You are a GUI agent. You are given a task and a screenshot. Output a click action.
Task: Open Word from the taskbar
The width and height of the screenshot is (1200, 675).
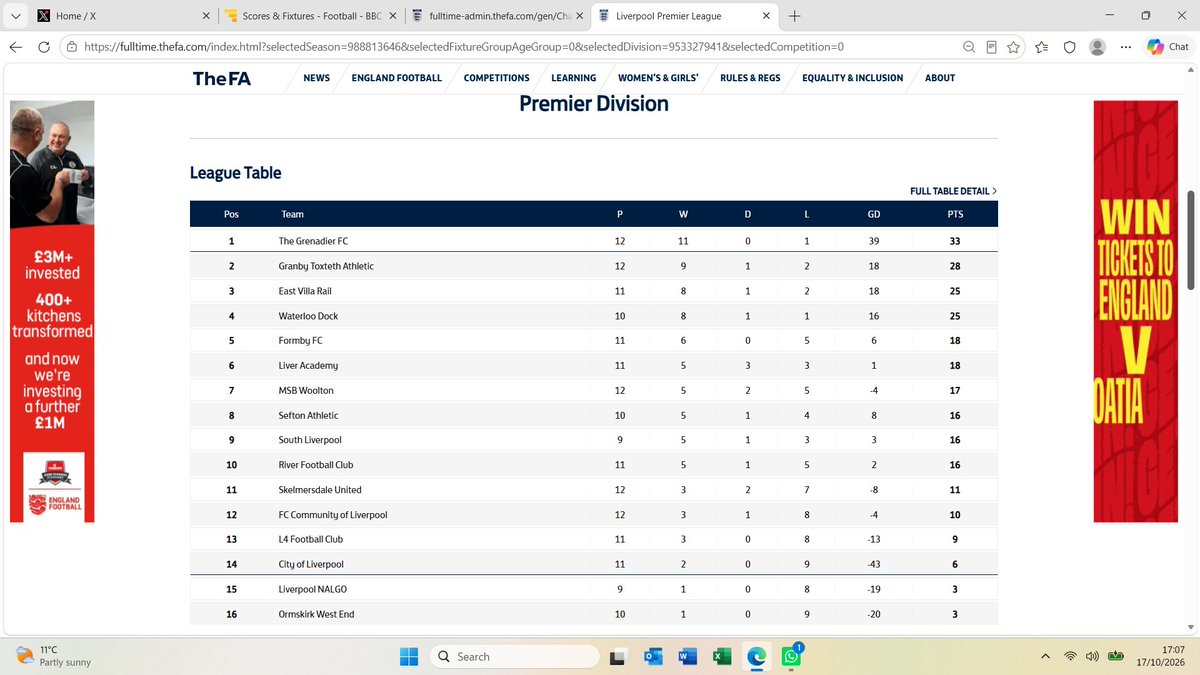[x=687, y=656]
